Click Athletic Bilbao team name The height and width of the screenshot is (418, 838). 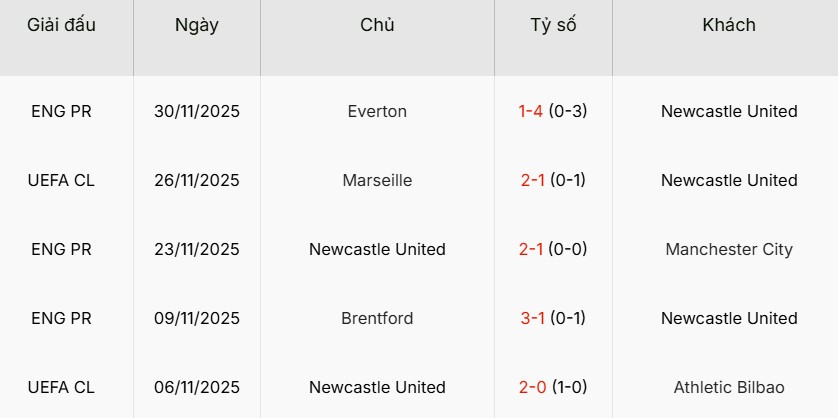pyautogui.click(x=729, y=387)
